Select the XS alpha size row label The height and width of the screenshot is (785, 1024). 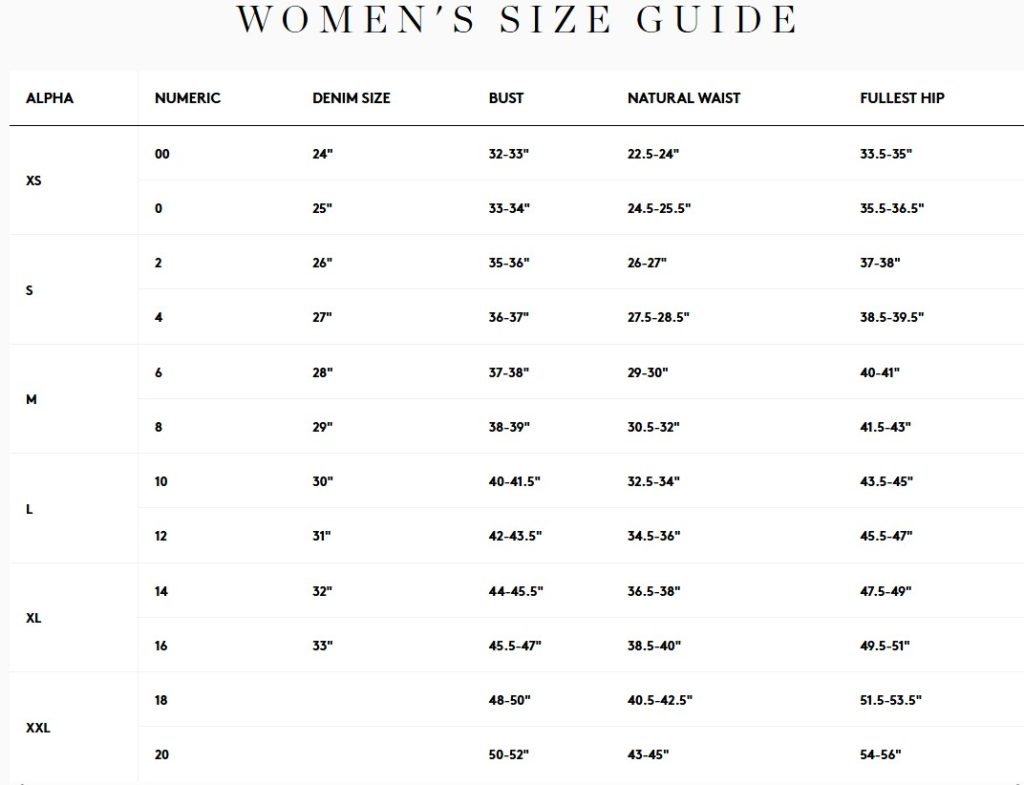34,182
